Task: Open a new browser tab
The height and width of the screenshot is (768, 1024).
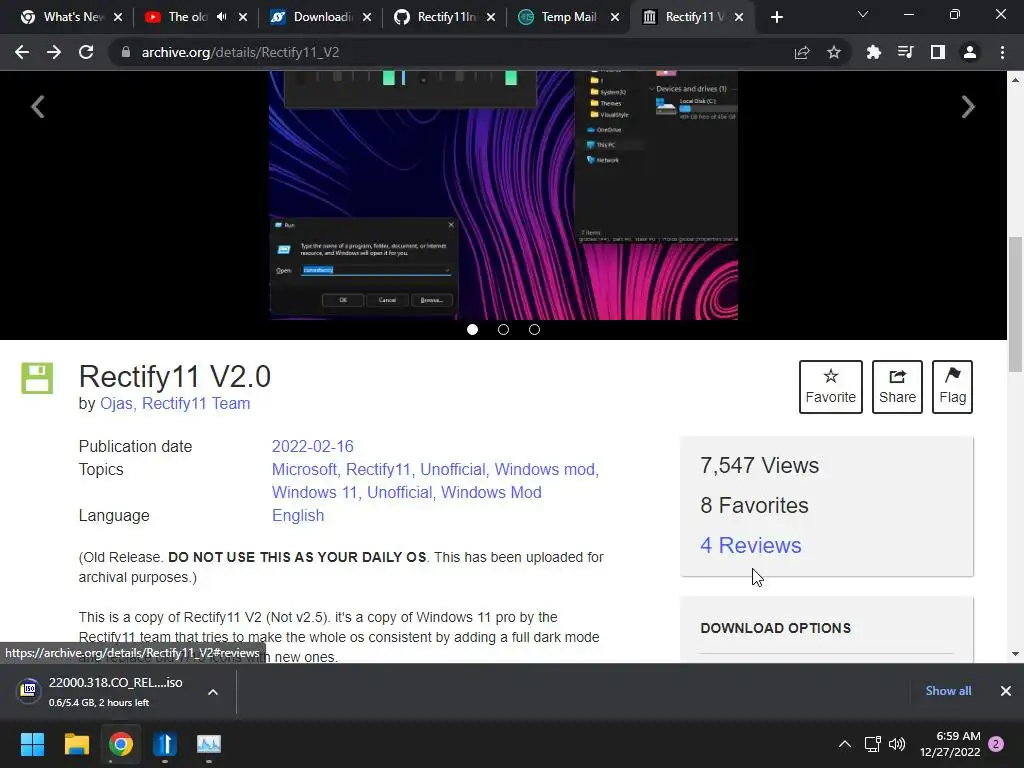Action: coord(776,17)
